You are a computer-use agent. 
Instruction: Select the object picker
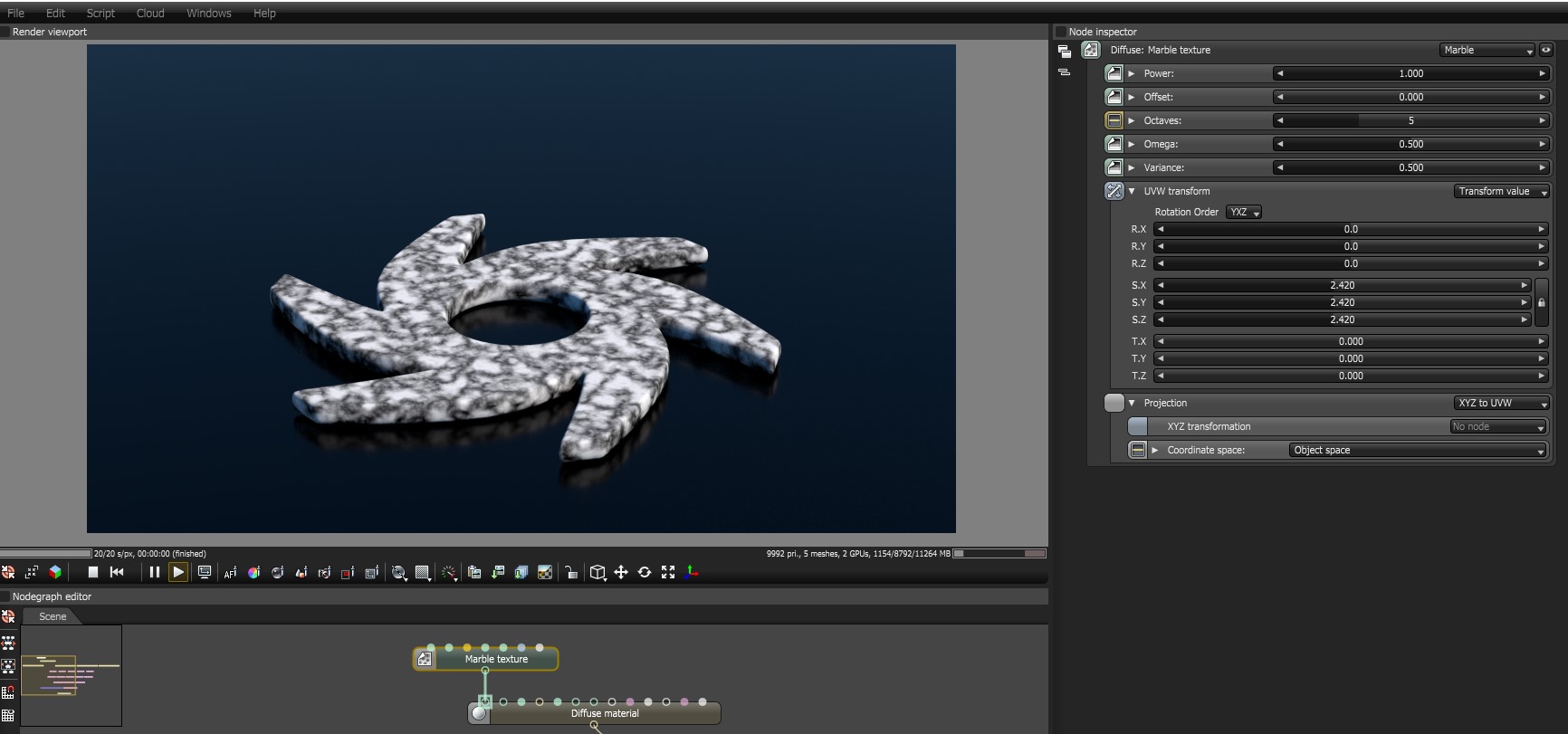click(x=301, y=572)
